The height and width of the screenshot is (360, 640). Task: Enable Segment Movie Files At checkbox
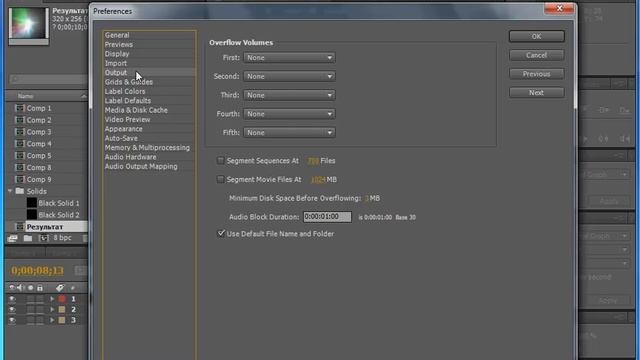click(x=220, y=179)
